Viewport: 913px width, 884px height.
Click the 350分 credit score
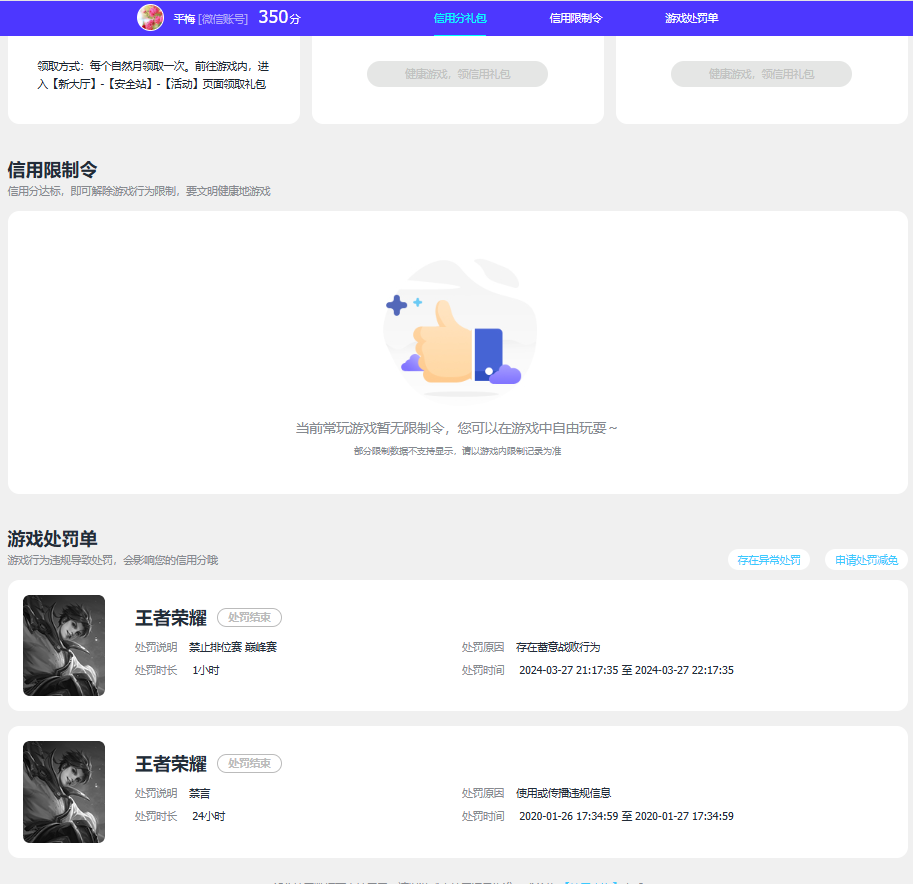point(279,17)
